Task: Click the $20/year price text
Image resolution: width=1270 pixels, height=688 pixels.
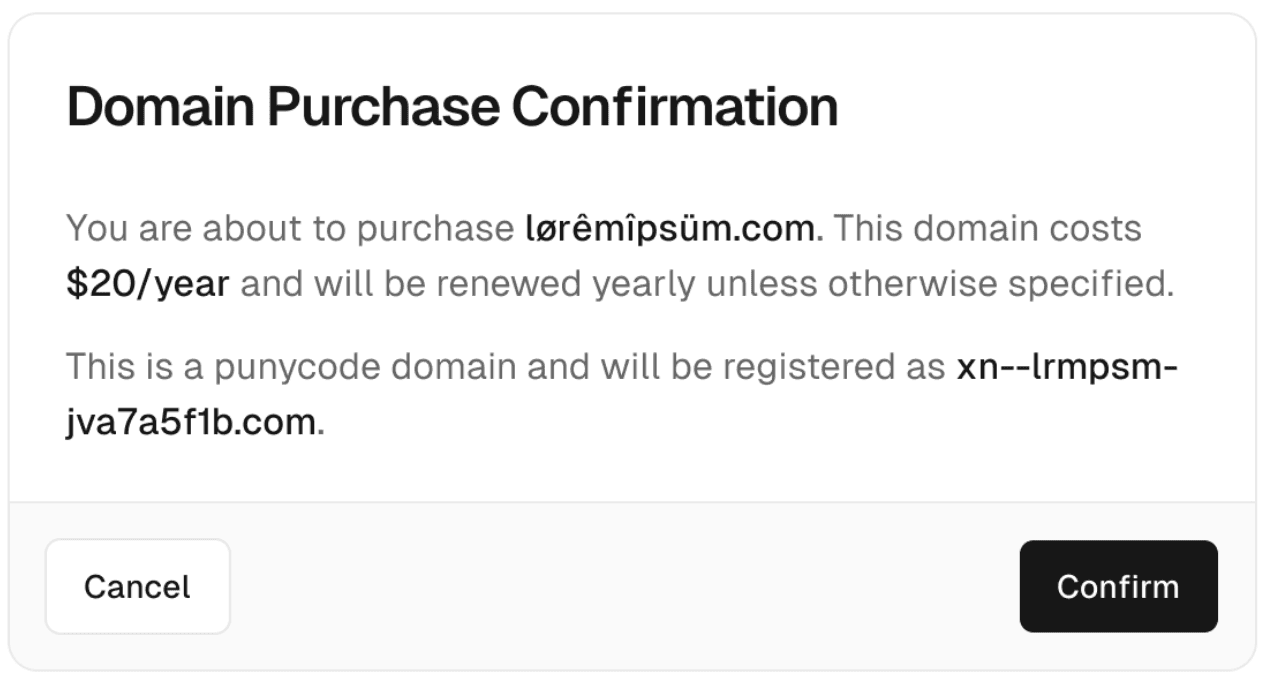Action: pos(148,286)
